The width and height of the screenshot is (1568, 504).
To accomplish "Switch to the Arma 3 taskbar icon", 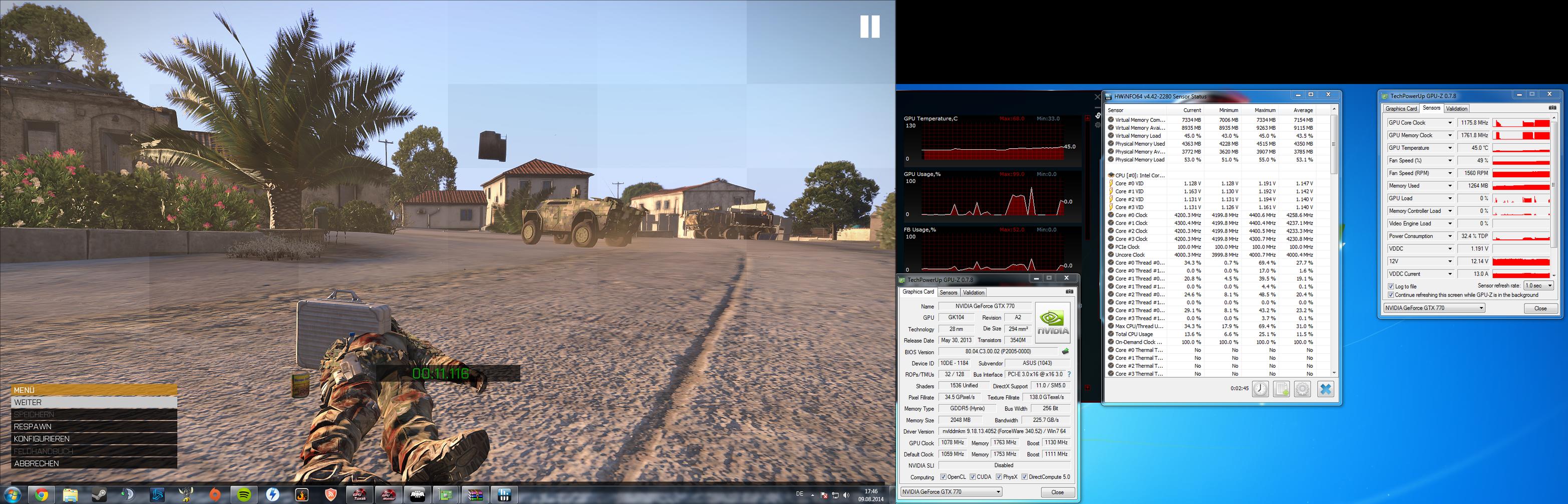I will (x=418, y=495).
